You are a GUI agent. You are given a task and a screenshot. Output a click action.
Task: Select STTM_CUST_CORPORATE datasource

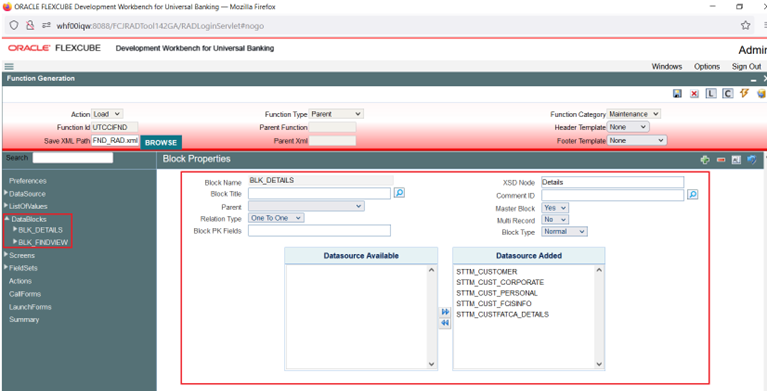(x=500, y=282)
